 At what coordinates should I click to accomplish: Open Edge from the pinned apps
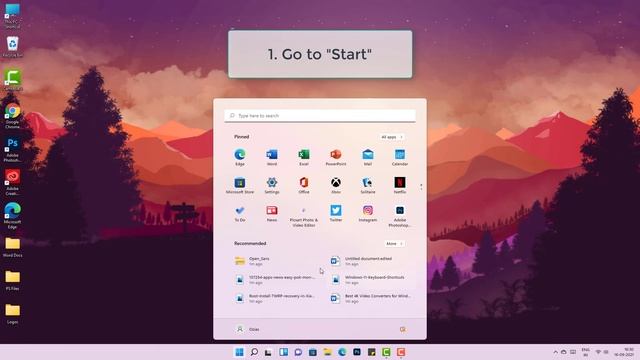click(240, 157)
